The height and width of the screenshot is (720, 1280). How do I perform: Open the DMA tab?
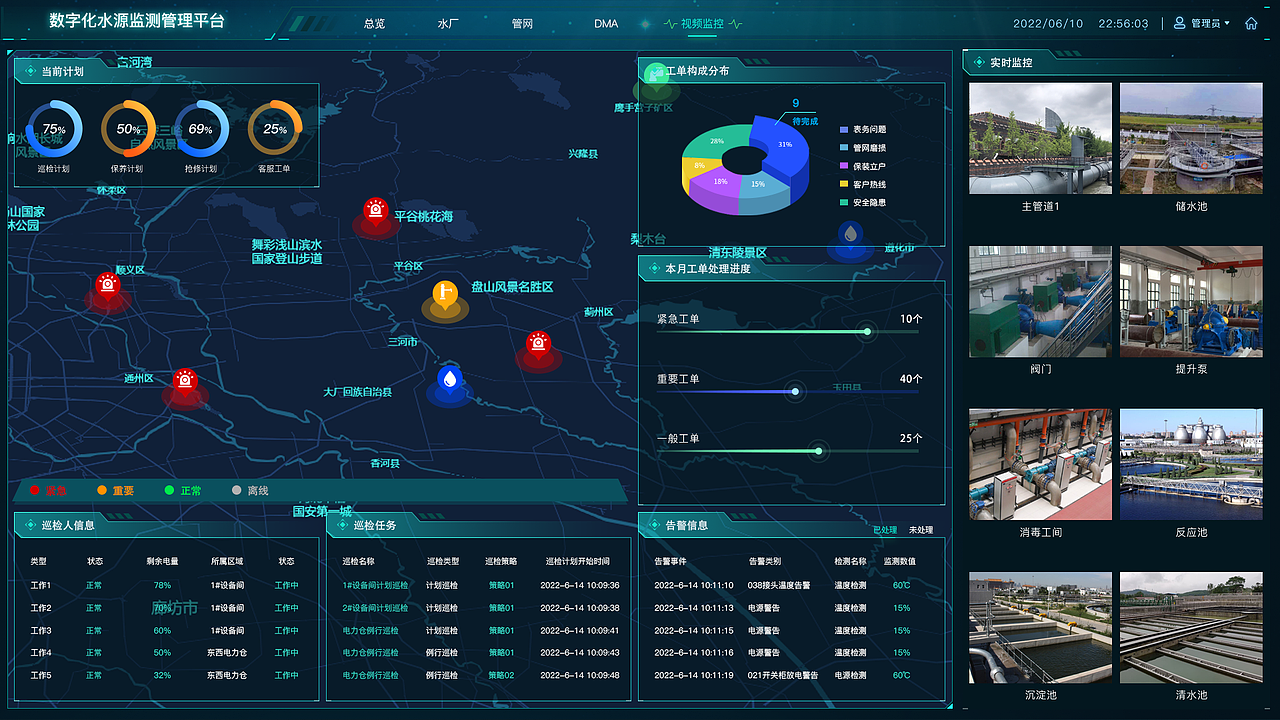(x=606, y=23)
